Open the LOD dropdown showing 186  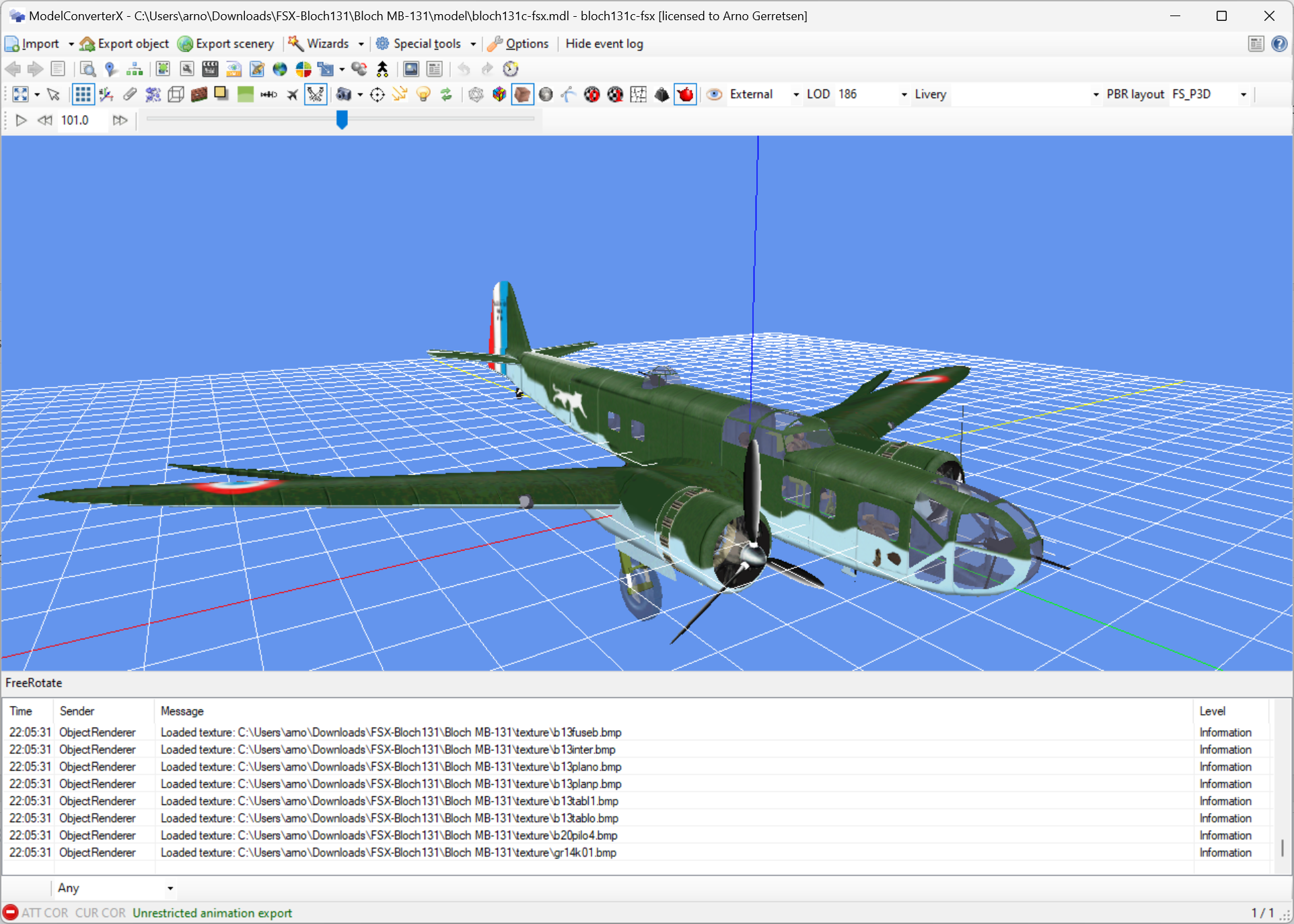click(x=902, y=94)
